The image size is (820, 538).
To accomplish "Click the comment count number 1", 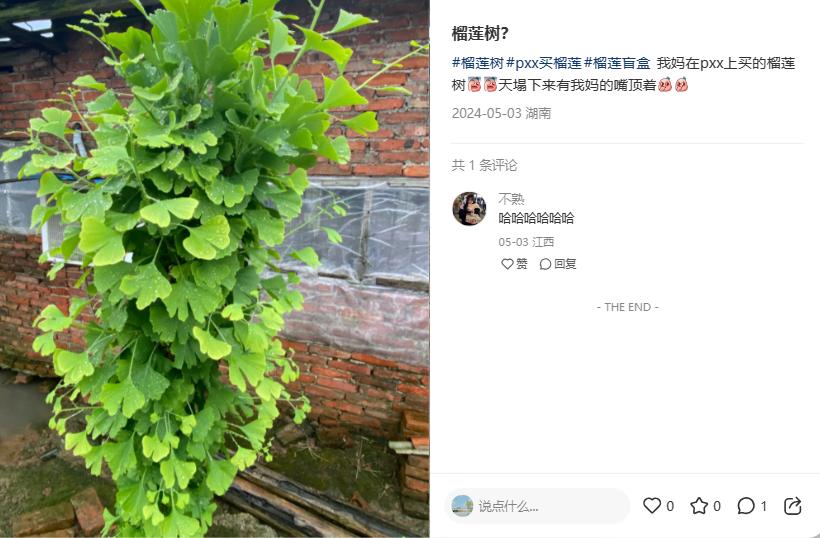I will pyautogui.click(x=764, y=506).
